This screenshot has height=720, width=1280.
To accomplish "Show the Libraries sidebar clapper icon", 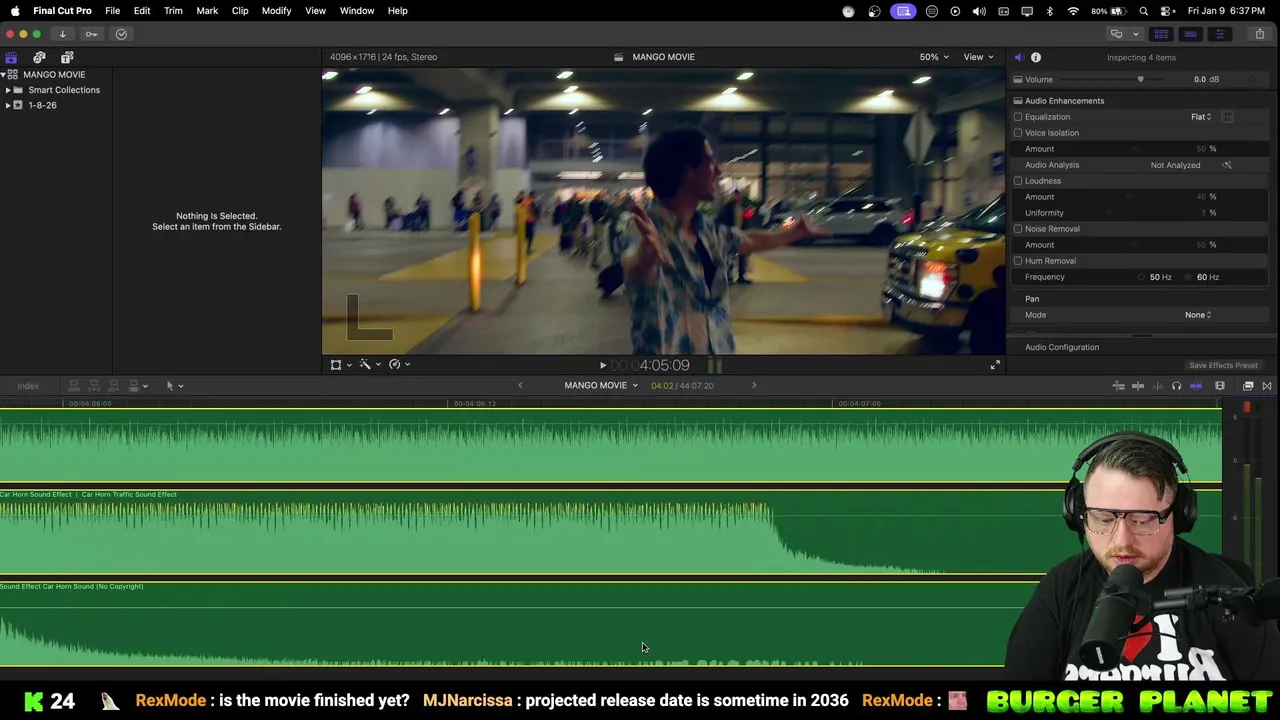I will click(x=11, y=57).
